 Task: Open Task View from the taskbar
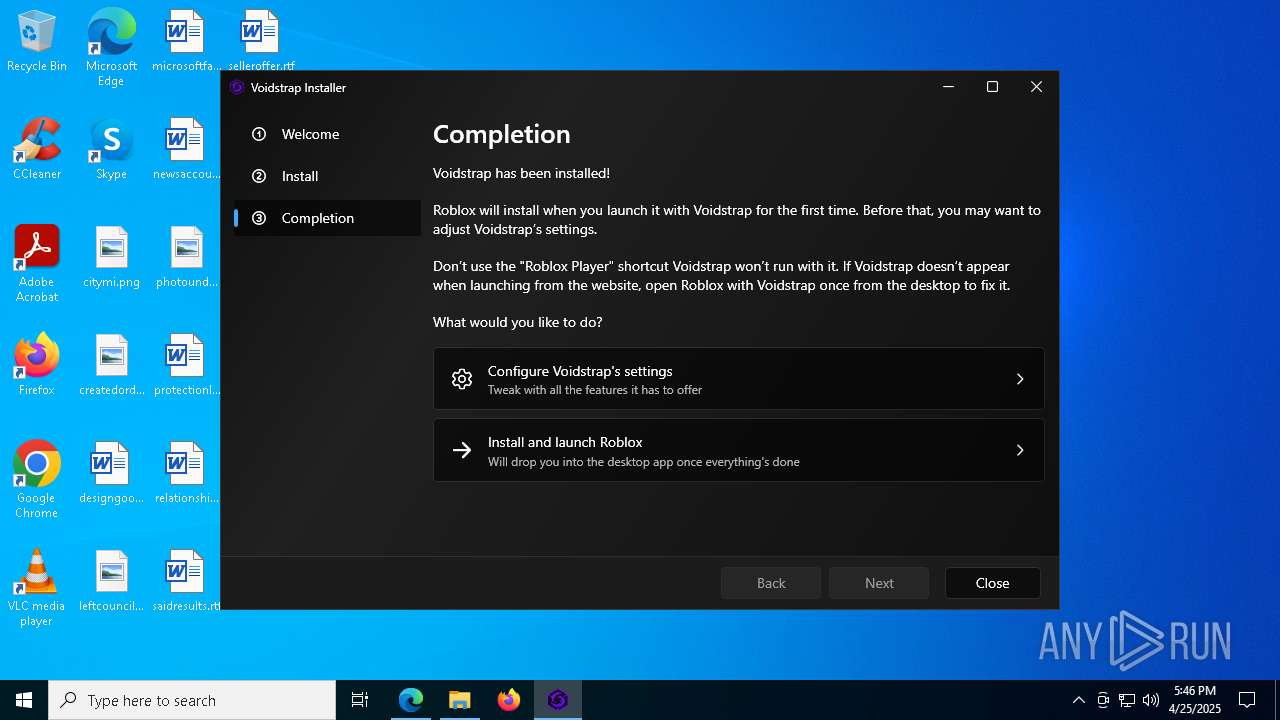360,700
